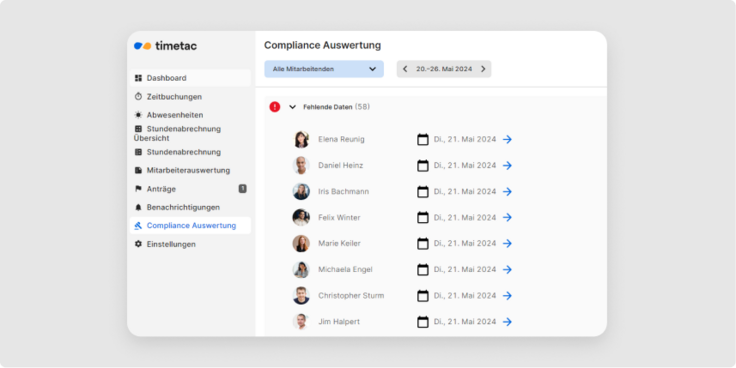Click the Benachrichtigungen bell icon
The width and height of the screenshot is (736, 368).
coord(138,207)
